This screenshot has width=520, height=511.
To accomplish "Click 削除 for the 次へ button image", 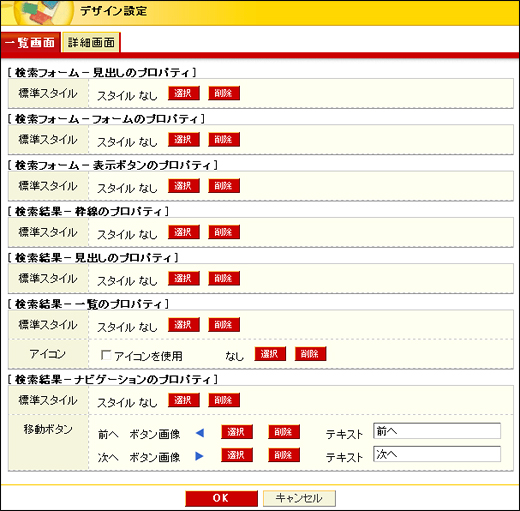I will (284, 455).
